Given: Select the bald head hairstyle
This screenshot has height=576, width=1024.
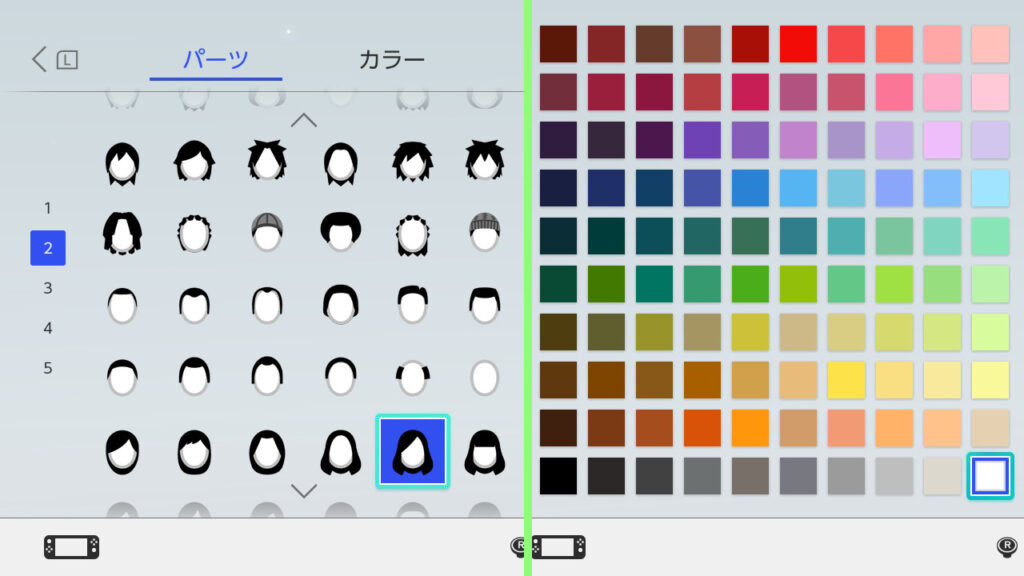Looking at the screenshot, I should coord(485,377).
